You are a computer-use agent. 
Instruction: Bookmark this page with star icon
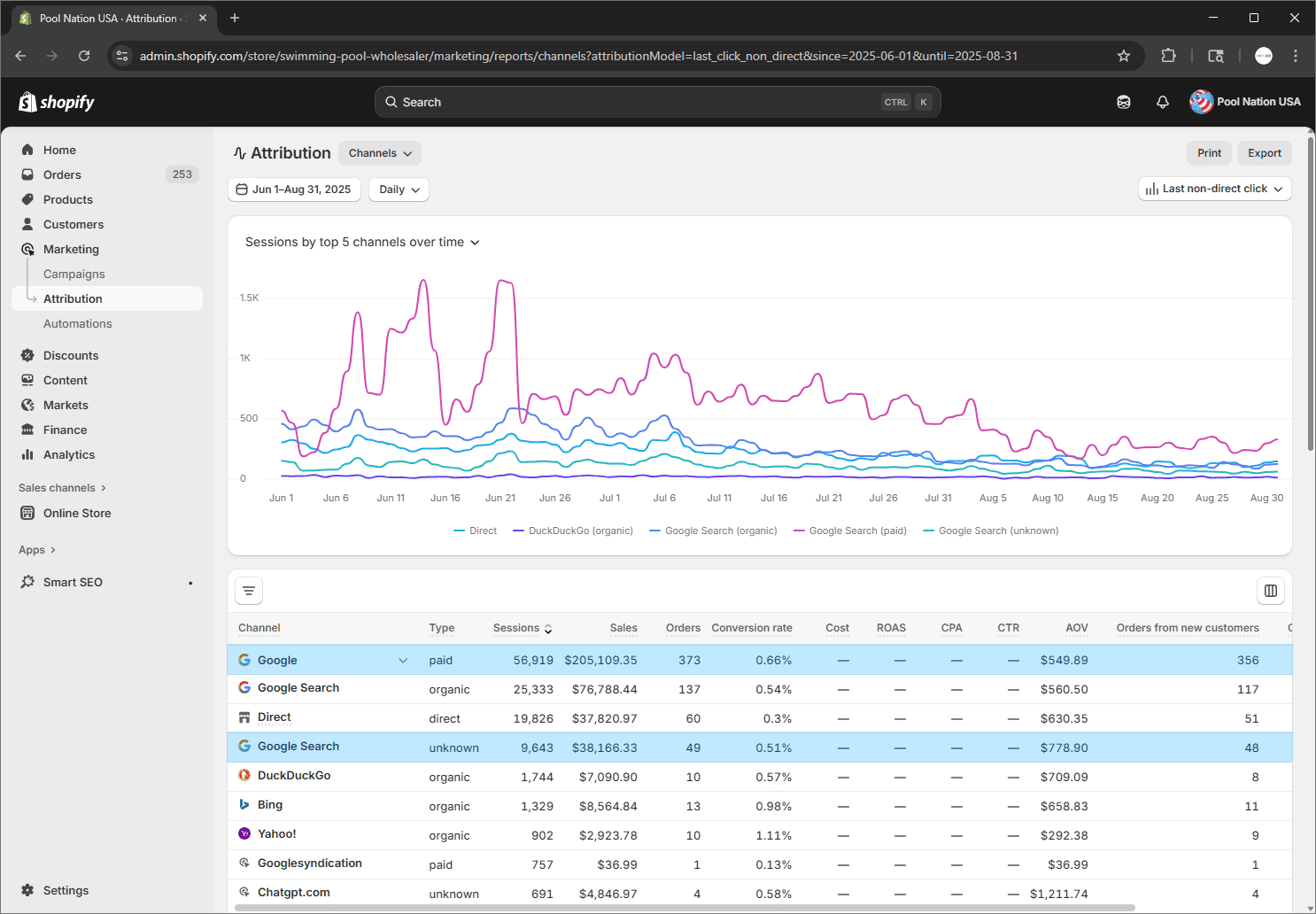pos(1124,56)
